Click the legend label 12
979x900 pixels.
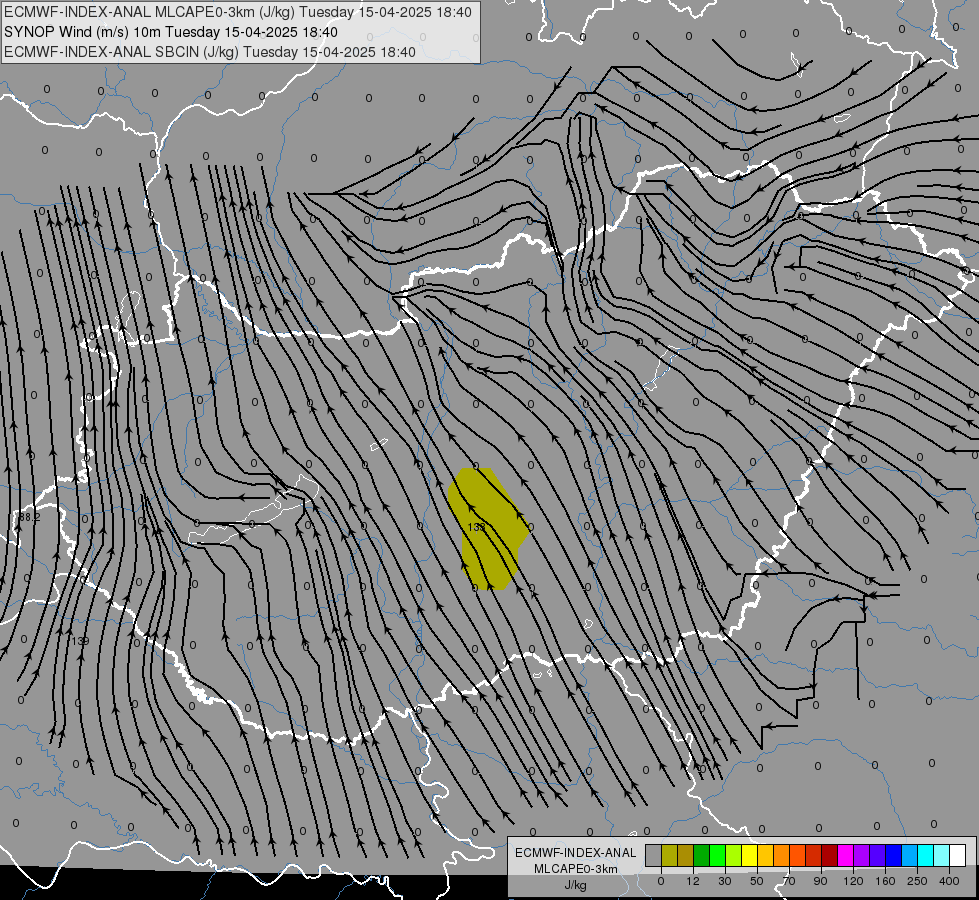(693, 881)
